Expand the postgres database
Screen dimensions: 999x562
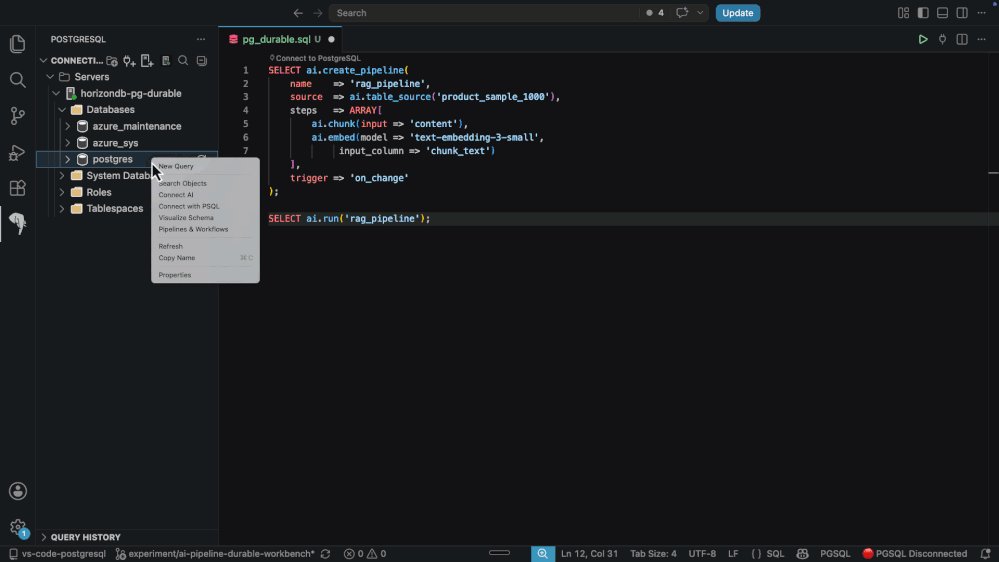[x=68, y=159]
